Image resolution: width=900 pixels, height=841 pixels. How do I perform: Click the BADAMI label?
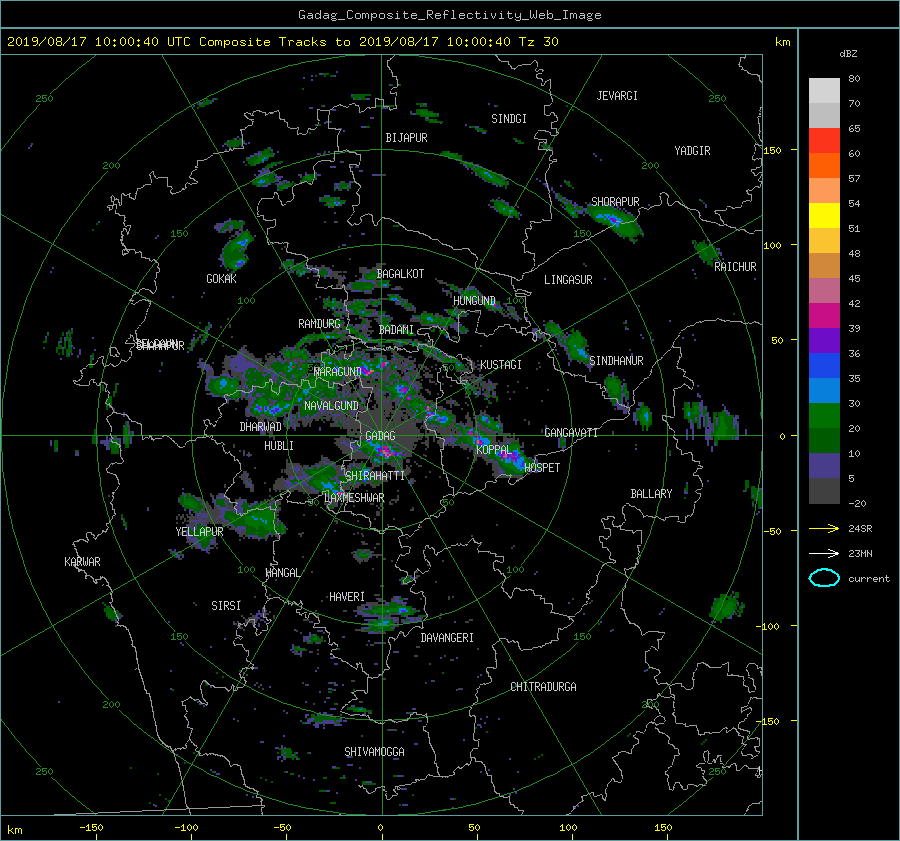[x=396, y=330]
